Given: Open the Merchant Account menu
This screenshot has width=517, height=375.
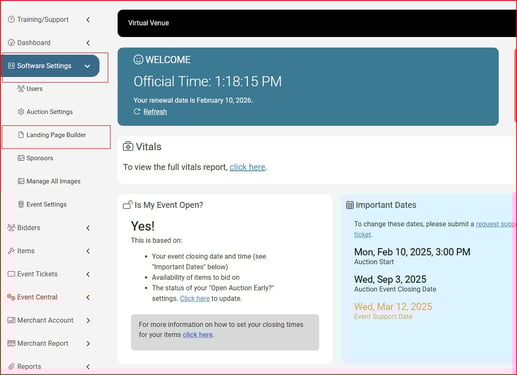Looking at the screenshot, I should 45,320.
